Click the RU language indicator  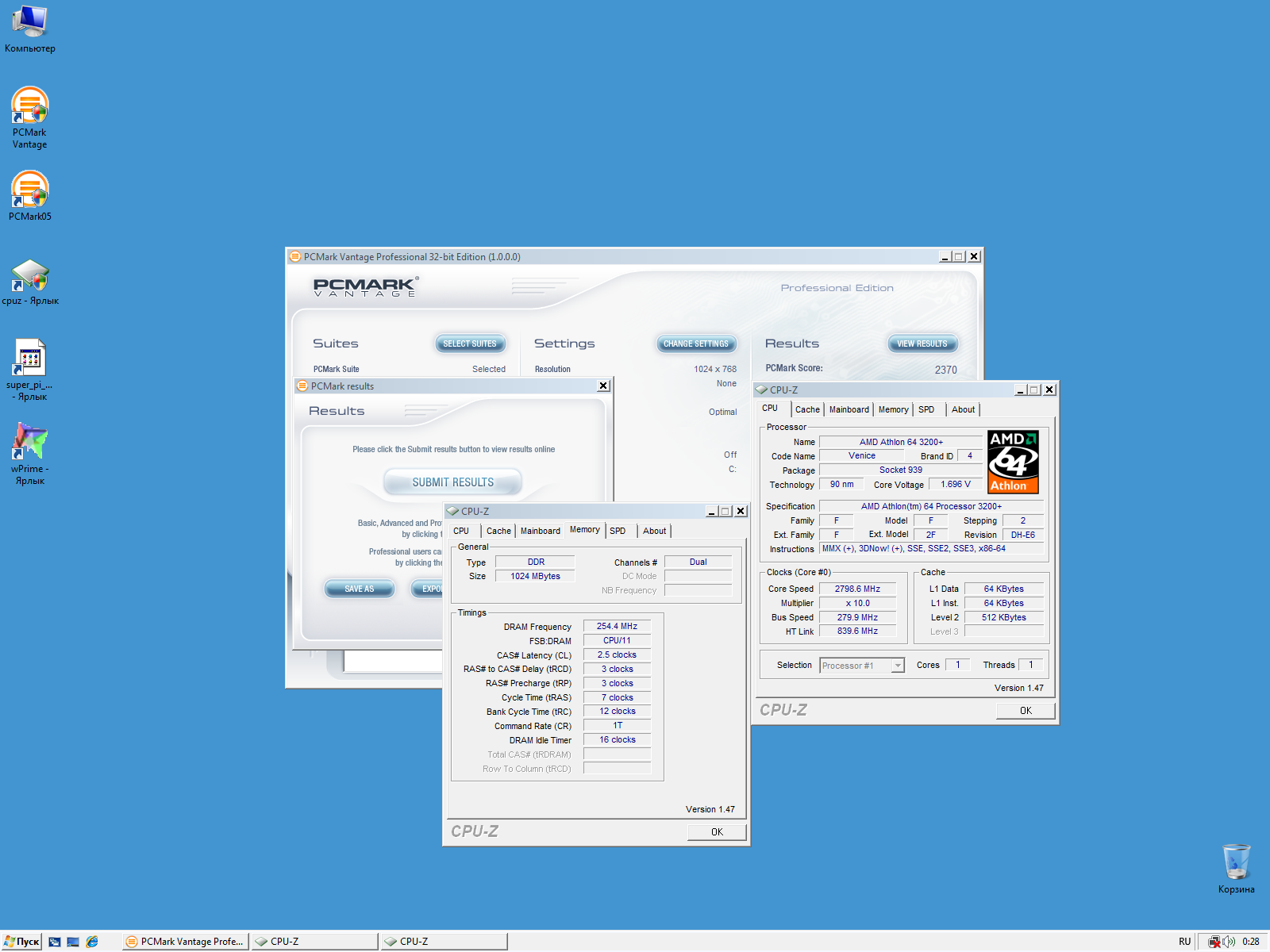1184,942
